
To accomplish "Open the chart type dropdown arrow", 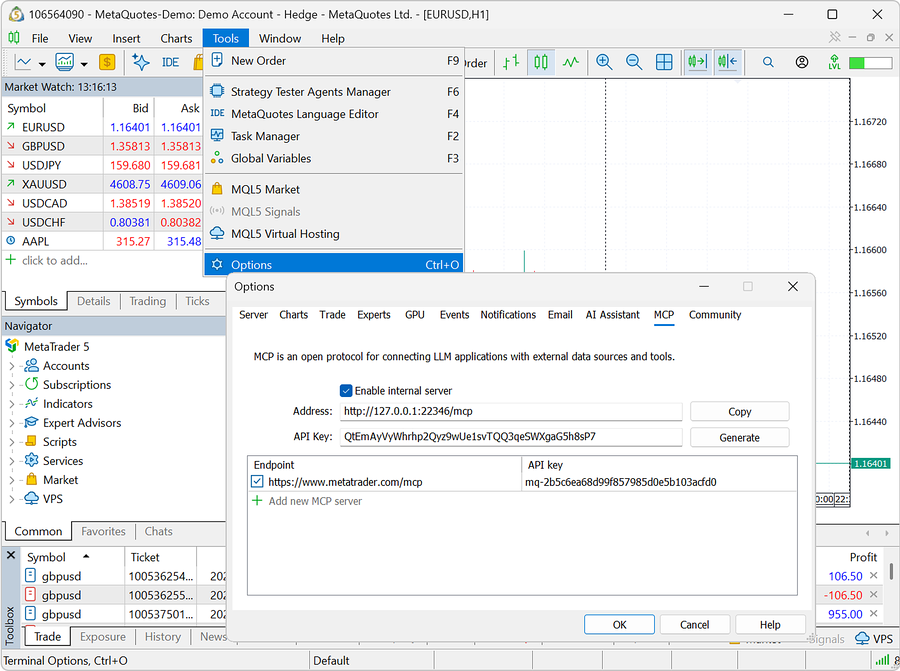I will (x=42, y=63).
